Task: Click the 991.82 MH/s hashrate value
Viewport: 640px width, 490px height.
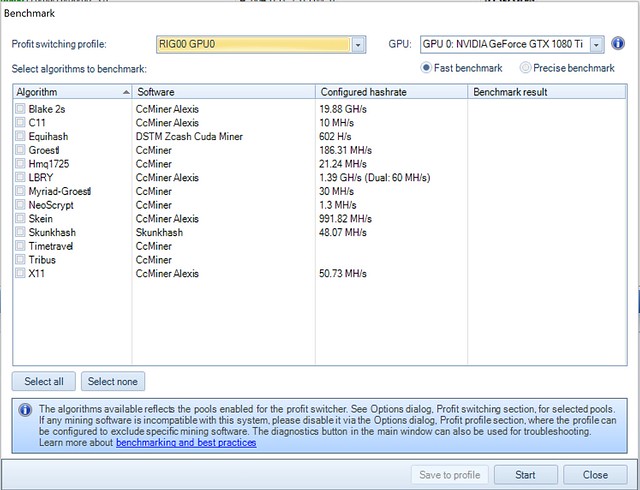Action: 345,218
